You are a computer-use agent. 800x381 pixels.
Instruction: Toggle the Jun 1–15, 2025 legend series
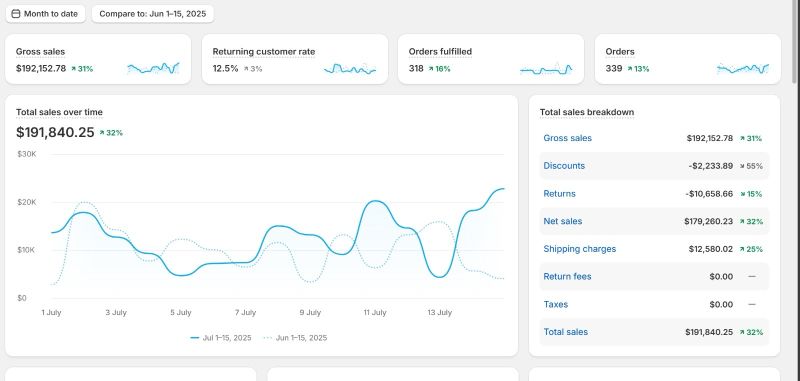pyautogui.click(x=295, y=338)
